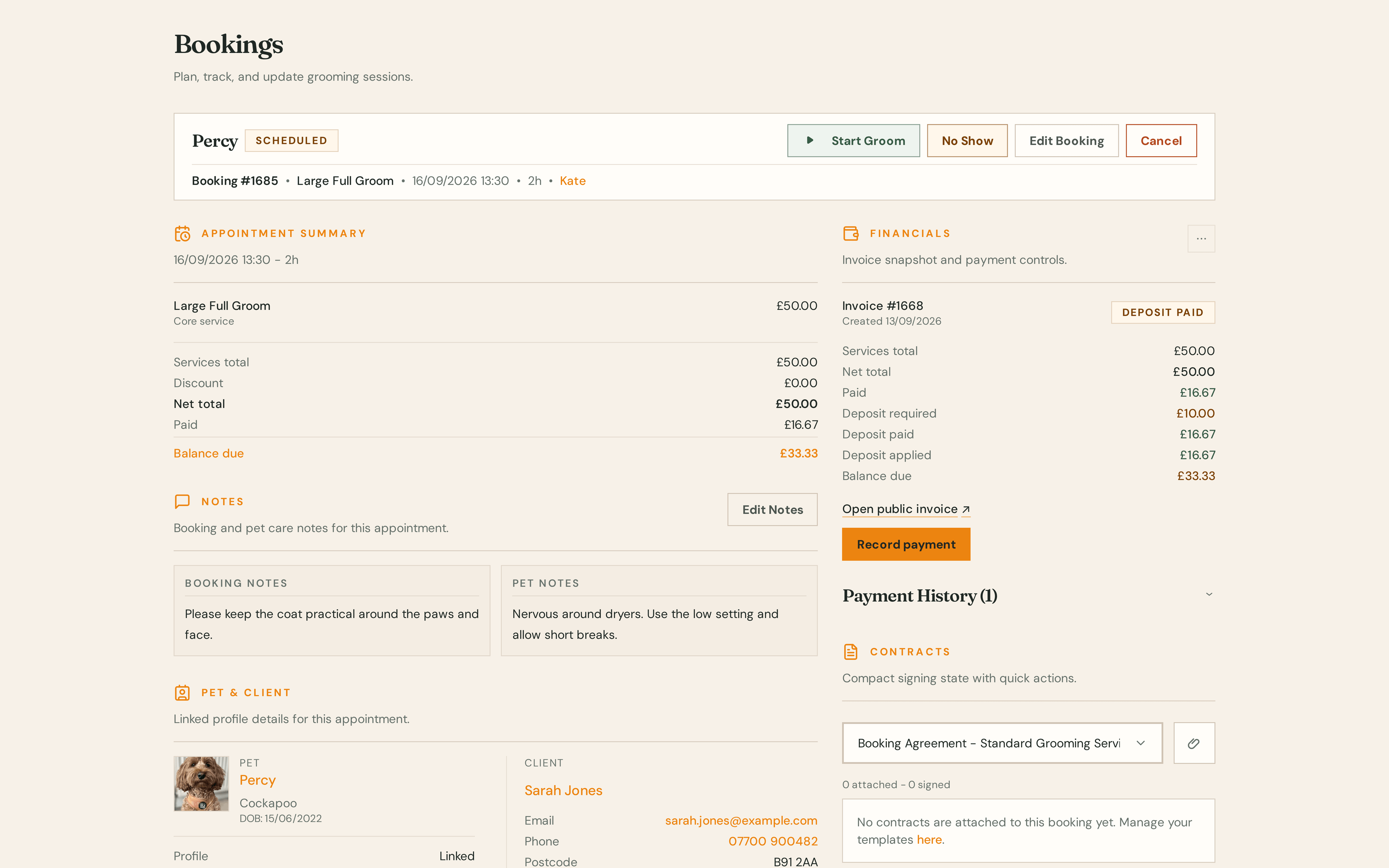The height and width of the screenshot is (868, 1389).
Task: Start the groom for Percy
Action: [853, 141]
